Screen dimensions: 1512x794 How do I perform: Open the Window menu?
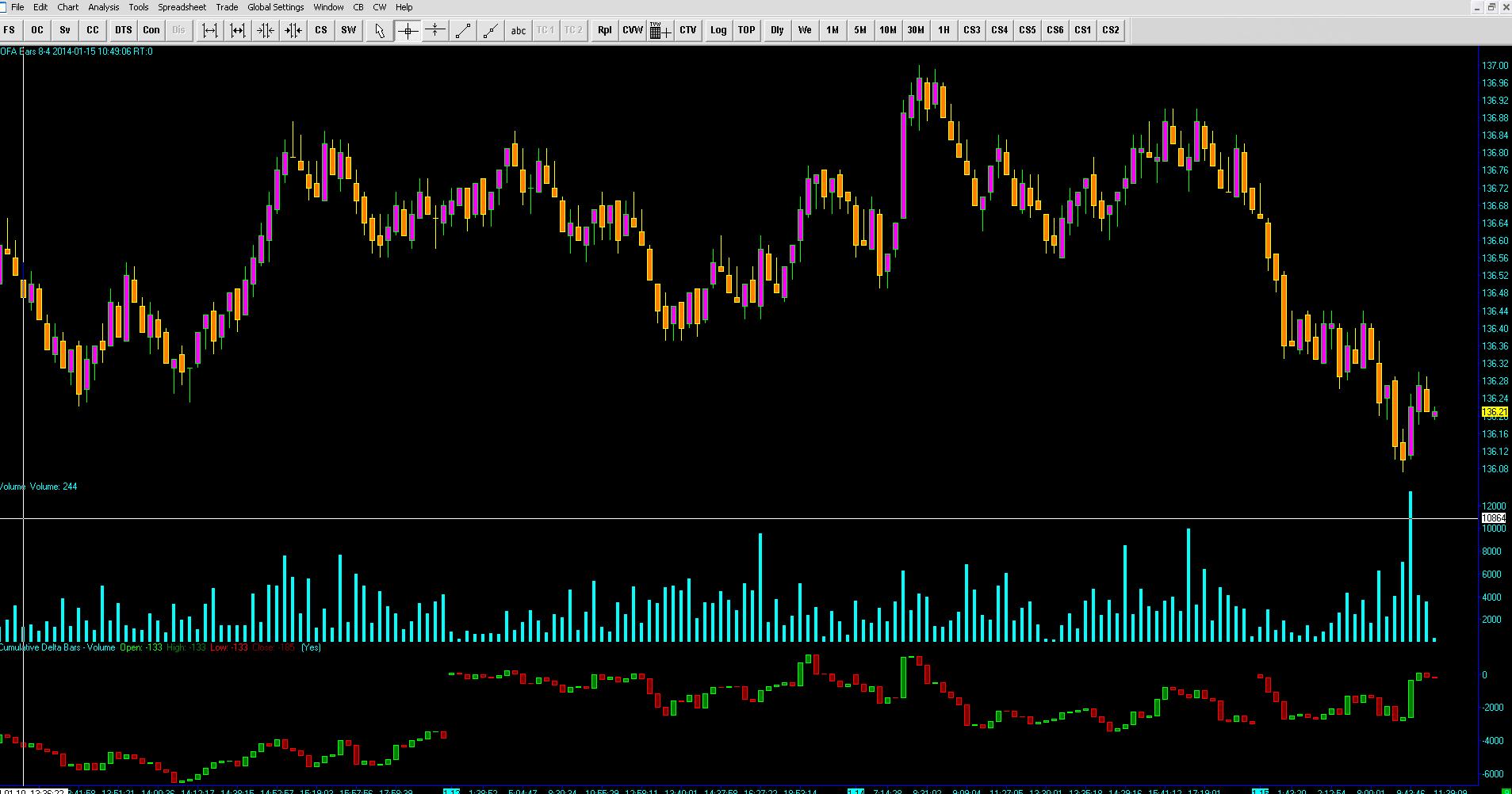click(x=328, y=7)
